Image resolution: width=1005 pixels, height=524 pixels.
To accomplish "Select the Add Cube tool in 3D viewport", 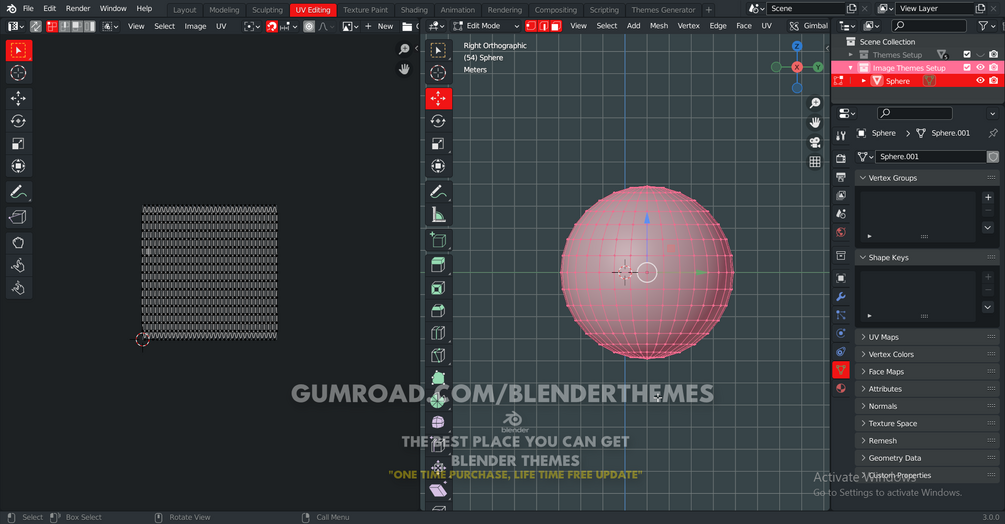I will 438,240.
